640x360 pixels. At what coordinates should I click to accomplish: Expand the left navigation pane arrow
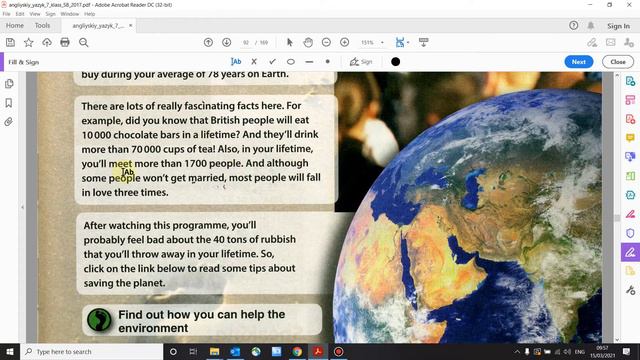22,207
